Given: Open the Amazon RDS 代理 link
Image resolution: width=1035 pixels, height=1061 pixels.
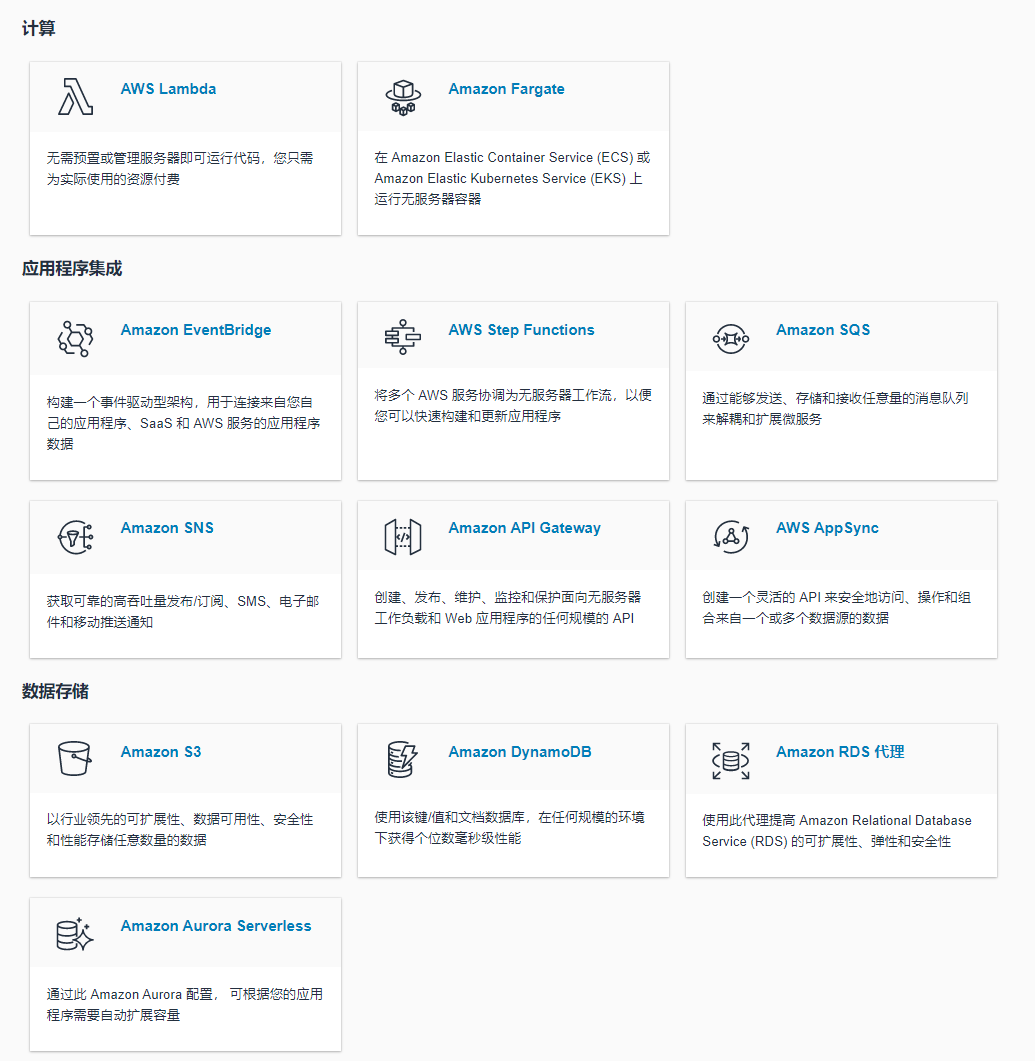Looking at the screenshot, I should pos(840,752).
